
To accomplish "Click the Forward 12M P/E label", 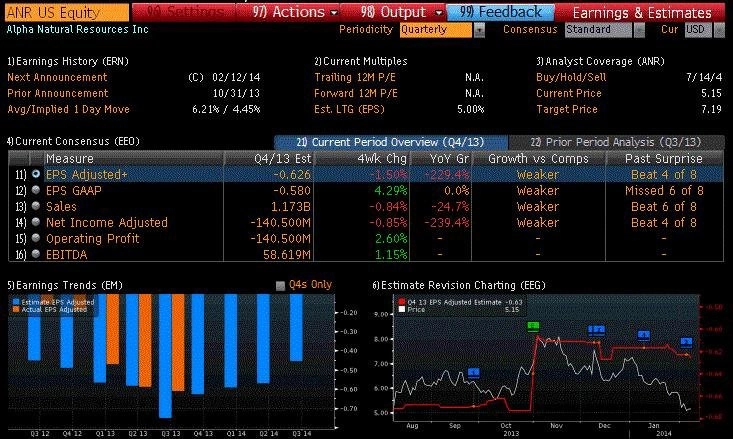I will pos(356,93).
